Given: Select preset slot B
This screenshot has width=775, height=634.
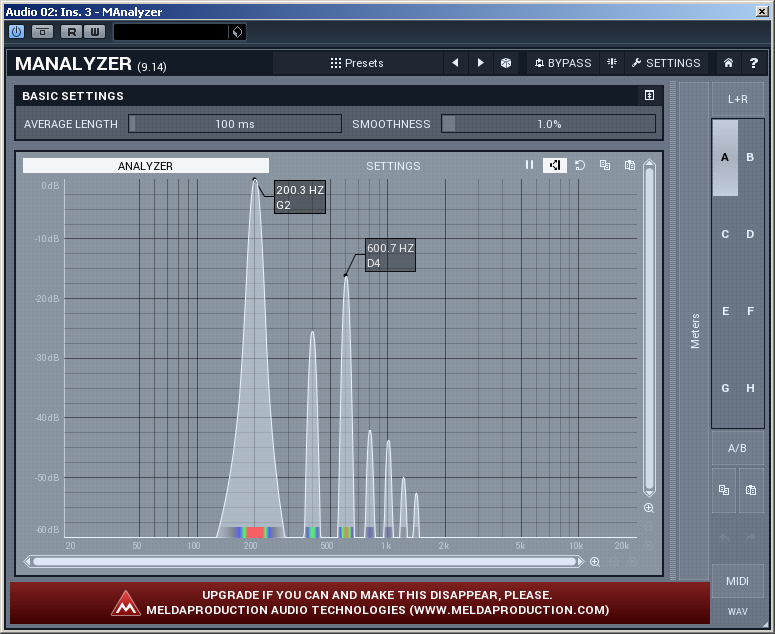Looking at the screenshot, I should pyautogui.click(x=750, y=157).
